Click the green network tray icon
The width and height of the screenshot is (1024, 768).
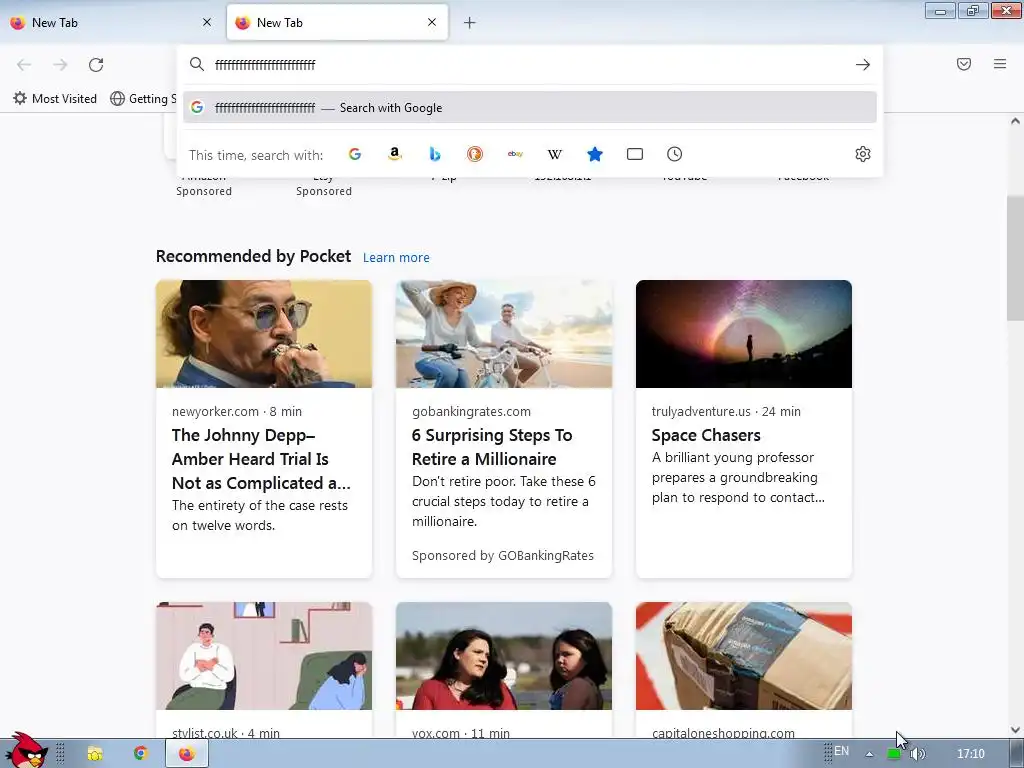893,754
